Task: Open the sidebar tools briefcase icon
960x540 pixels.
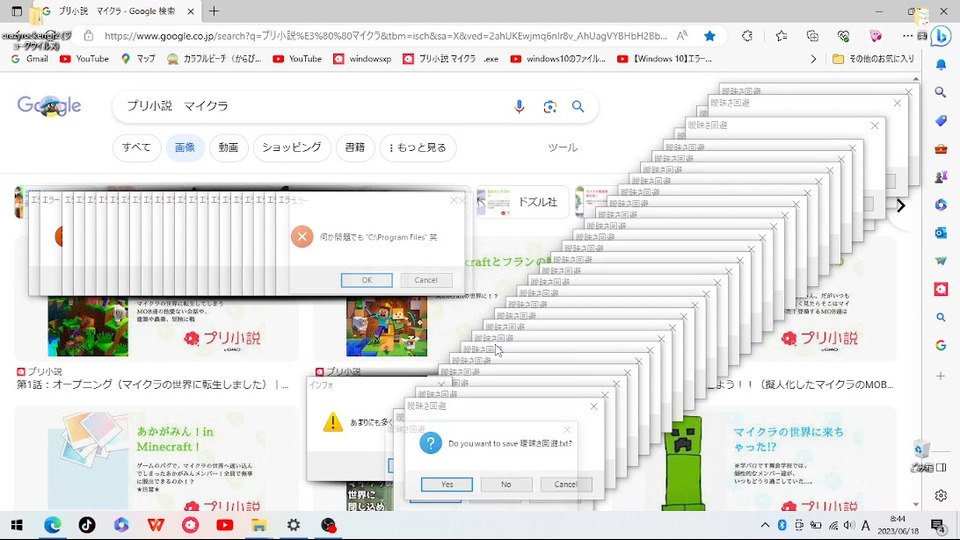Action: point(941,149)
